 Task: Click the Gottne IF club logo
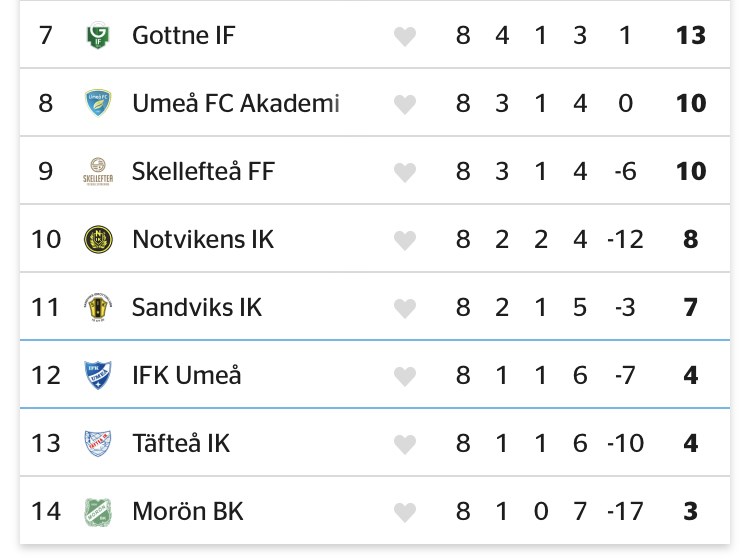coord(98,36)
